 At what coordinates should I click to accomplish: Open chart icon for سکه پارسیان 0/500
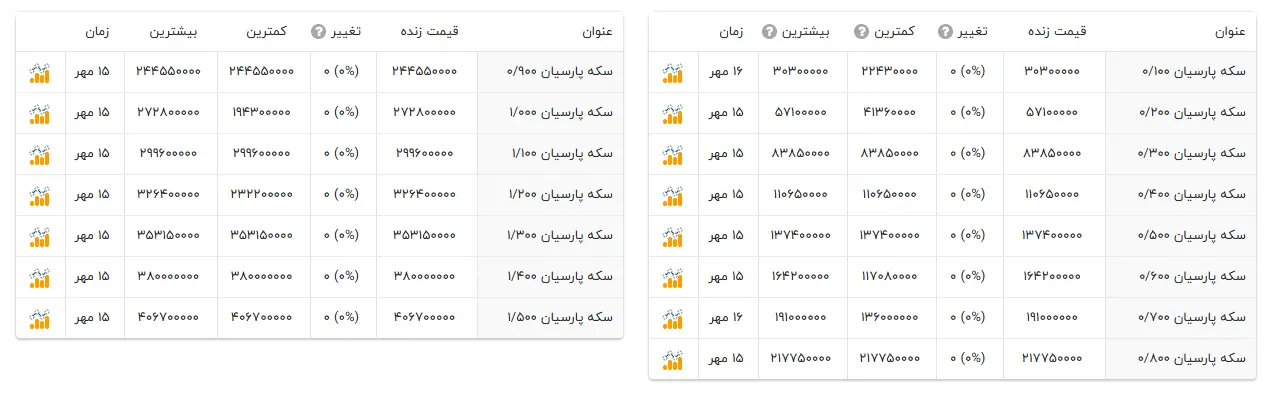tap(673, 237)
